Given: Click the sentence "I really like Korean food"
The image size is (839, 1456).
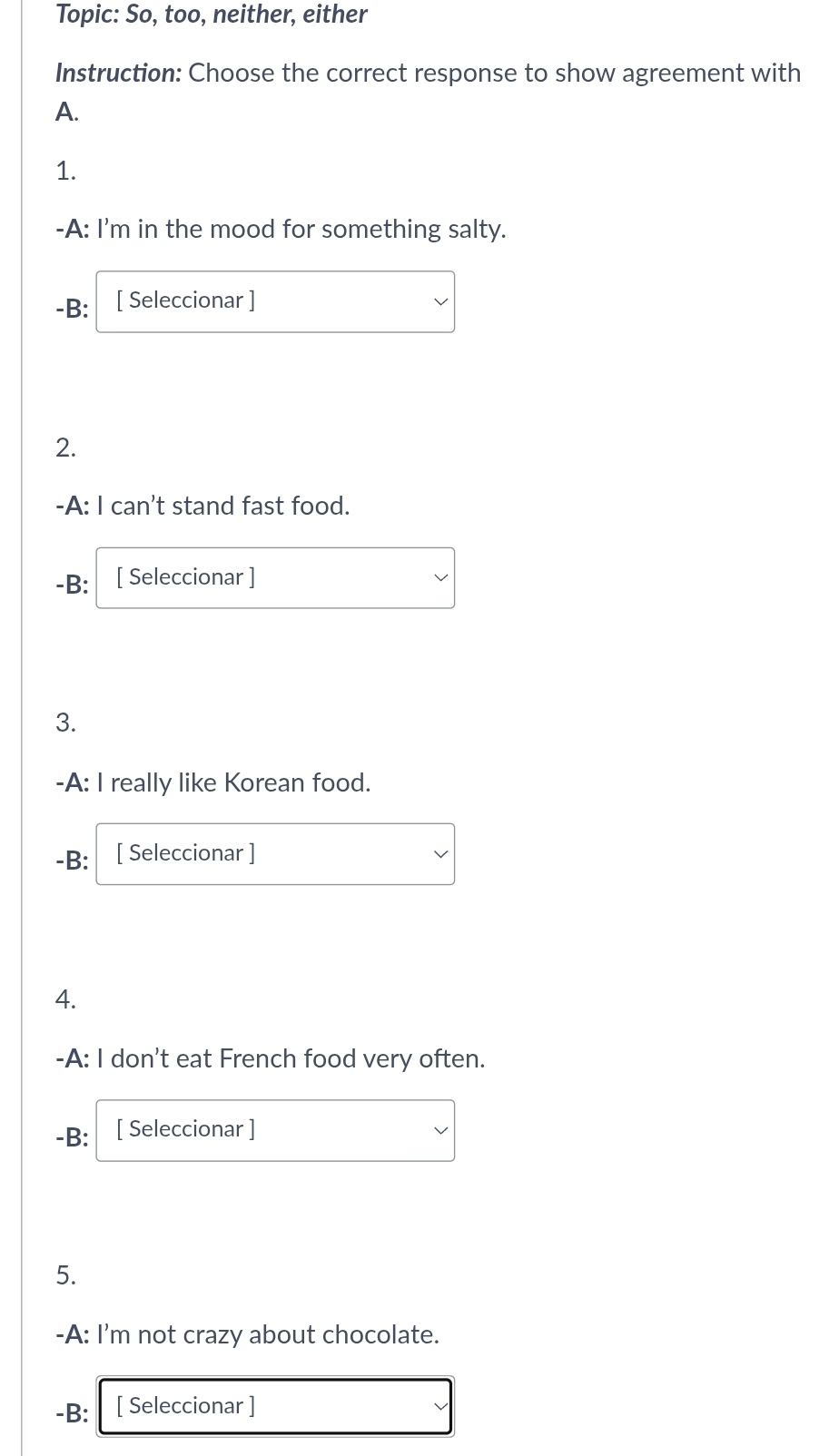Looking at the screenshot, I should [x=240, y=782].
